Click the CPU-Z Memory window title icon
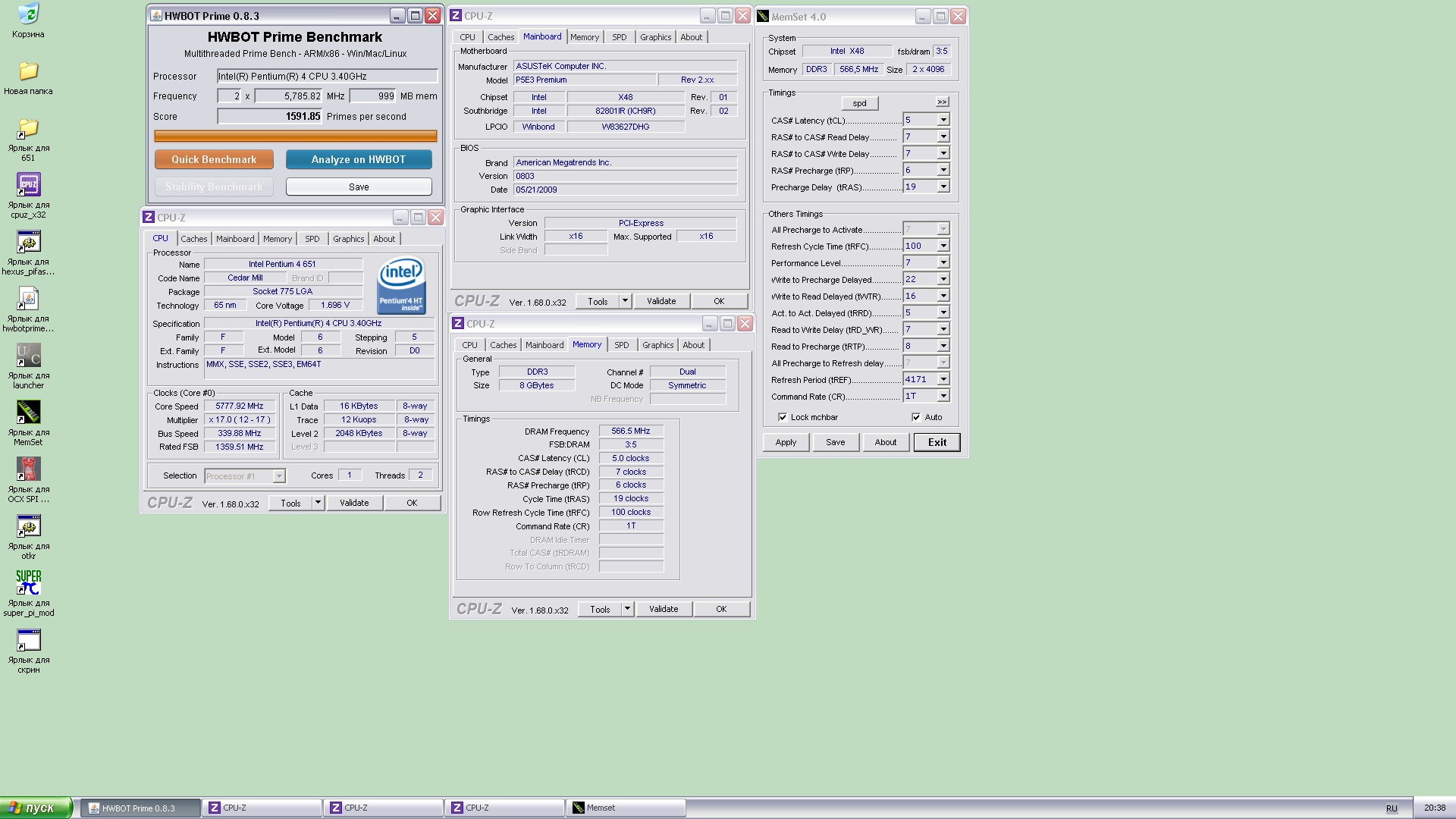The height and width of the screenshot is (819, 1456). point(458,323)
